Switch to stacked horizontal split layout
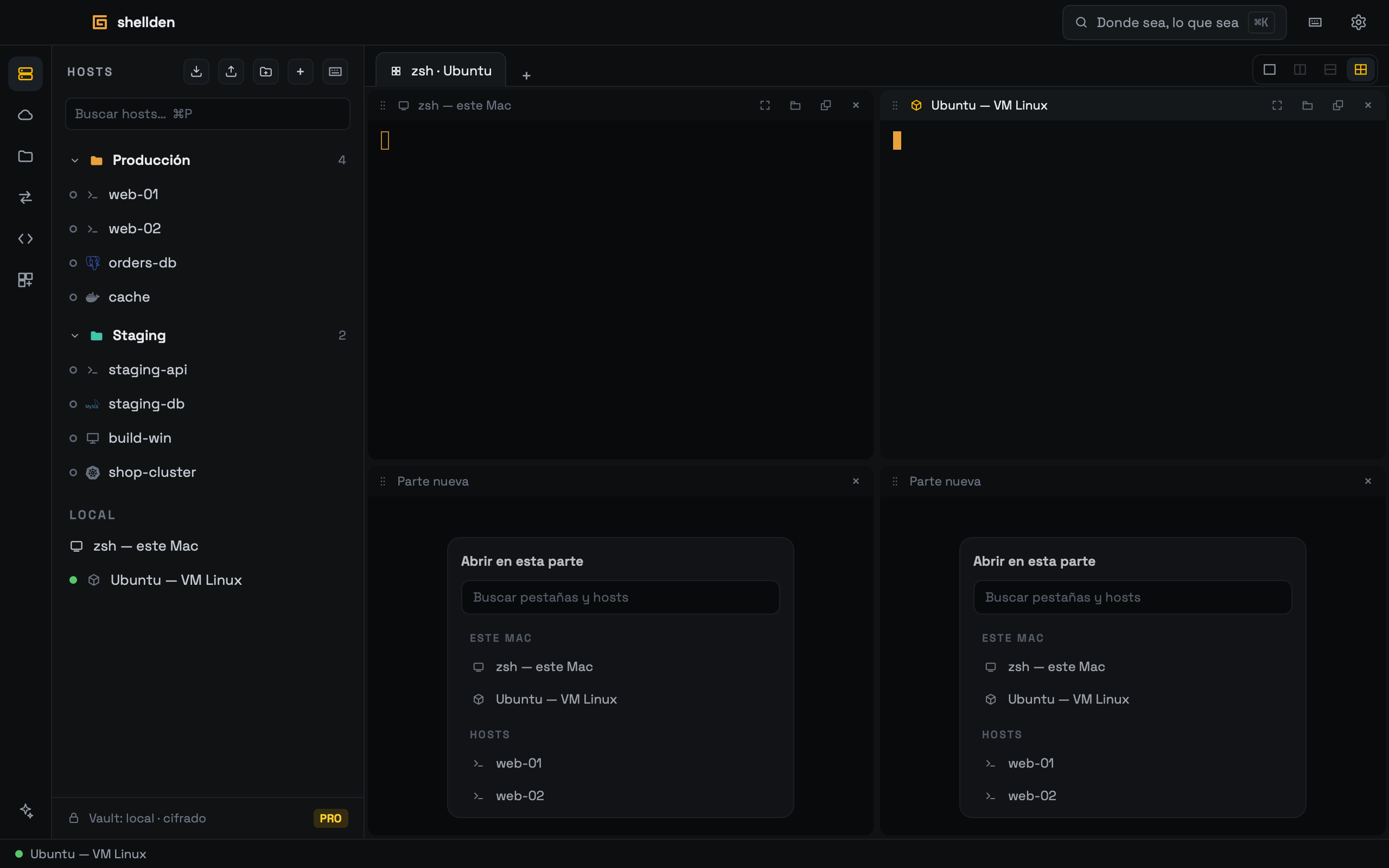Image resolution: width=1389 pixels, height=868 pixels. coord(1330,69)
